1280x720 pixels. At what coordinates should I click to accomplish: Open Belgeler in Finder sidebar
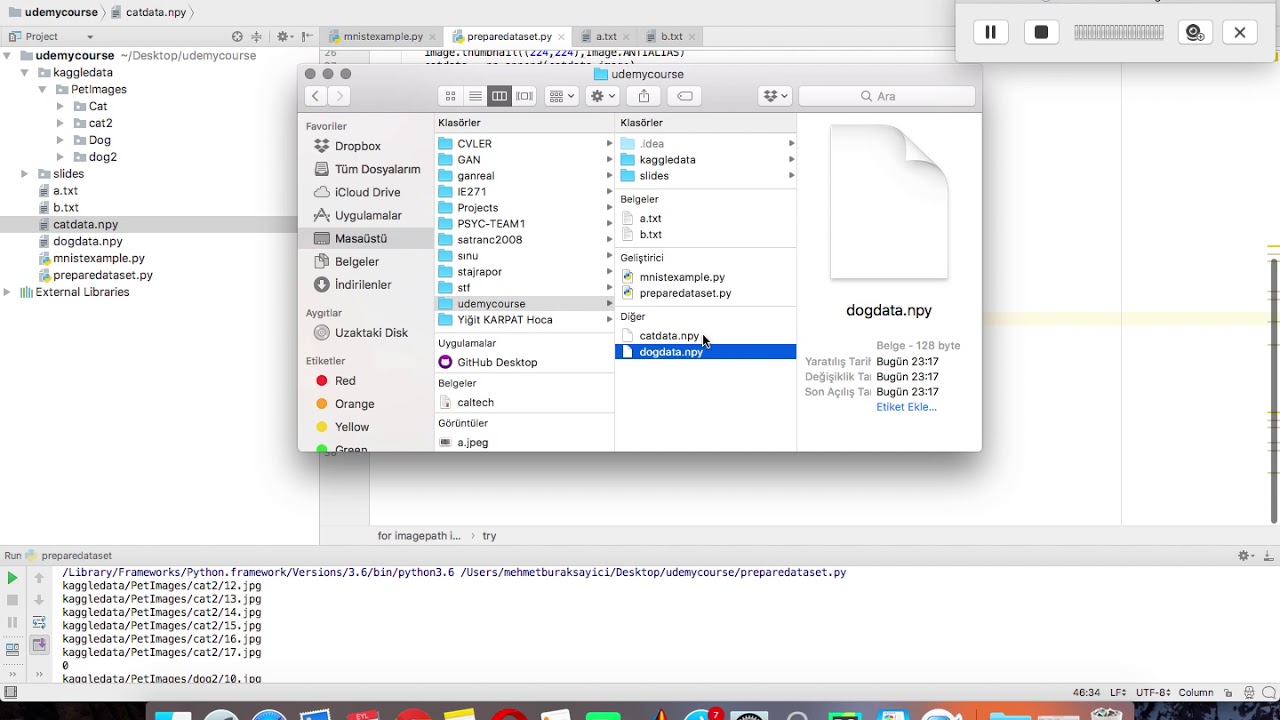pyautogui.click(x=356, y=261)
